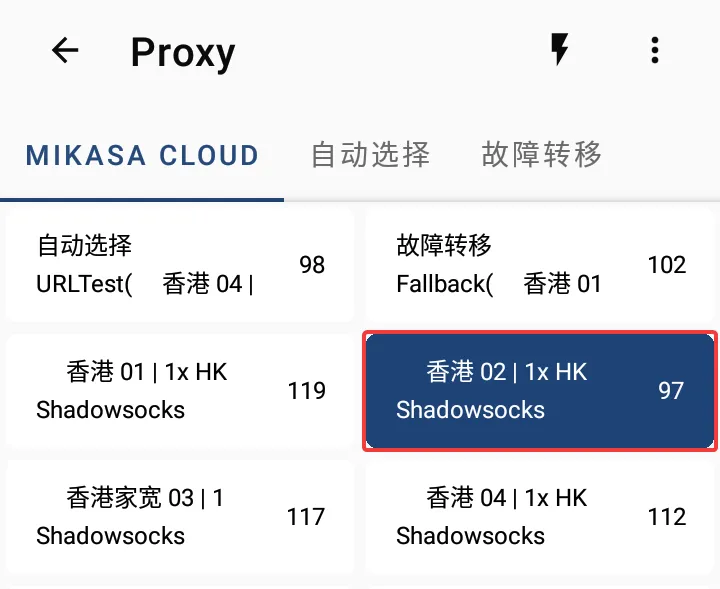Click Shadowsocks label under 香港 01
The width and height of the screenshot is (720, 589).
tap(110, 410)
